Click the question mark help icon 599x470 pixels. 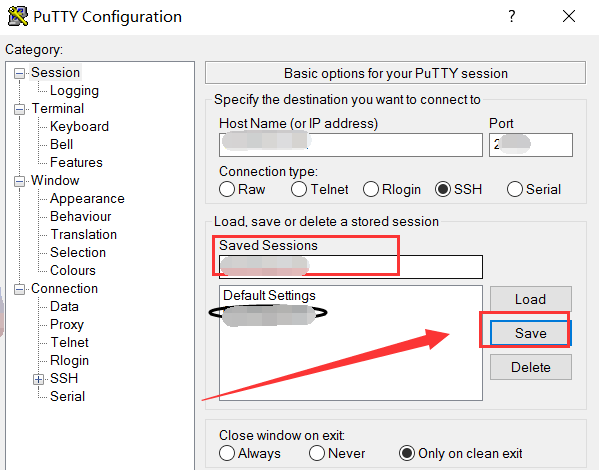[512, 16]
